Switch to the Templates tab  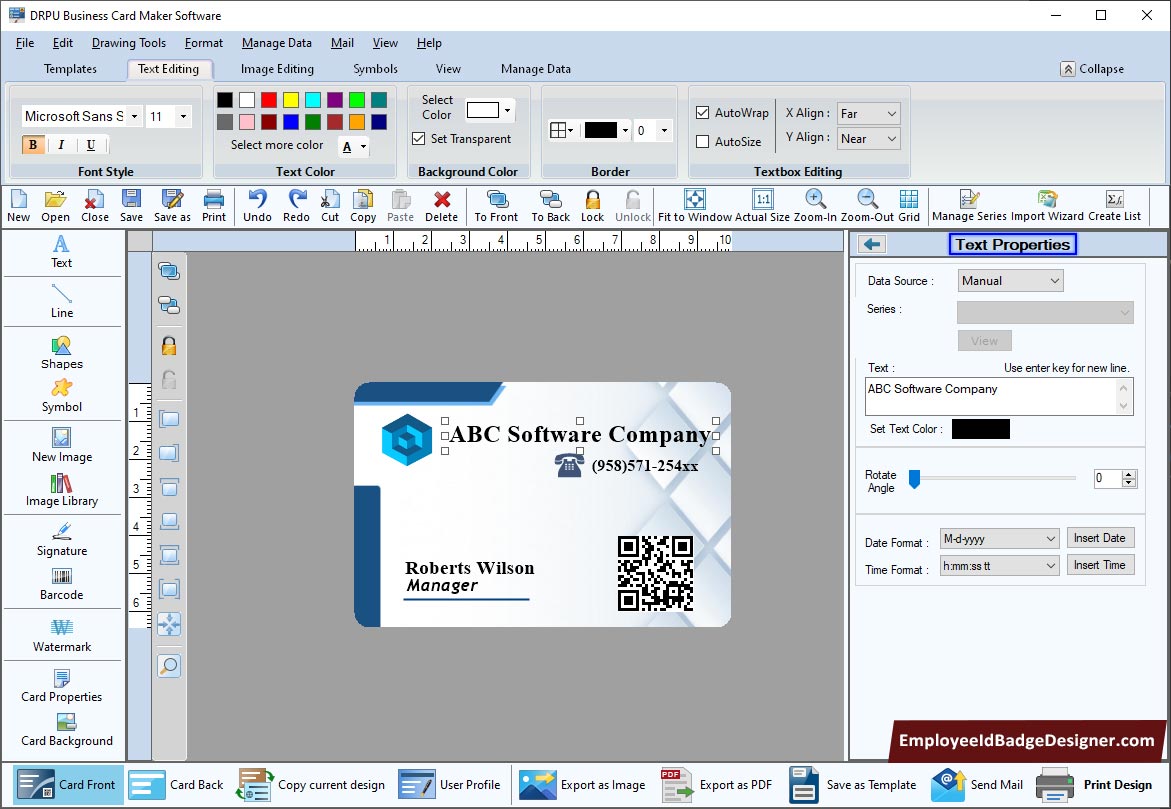point(70,69)
